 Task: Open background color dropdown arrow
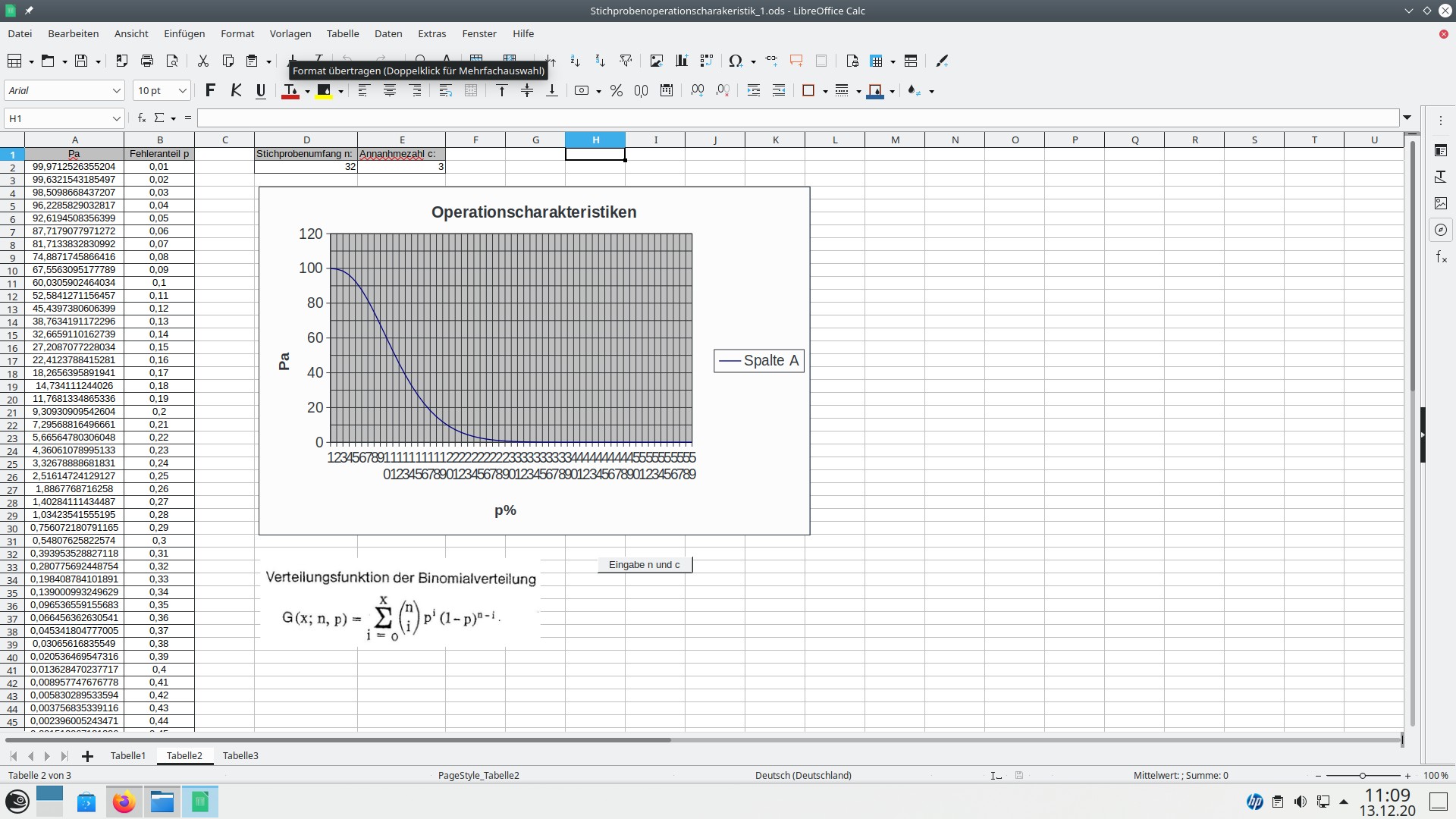(340, 91)
